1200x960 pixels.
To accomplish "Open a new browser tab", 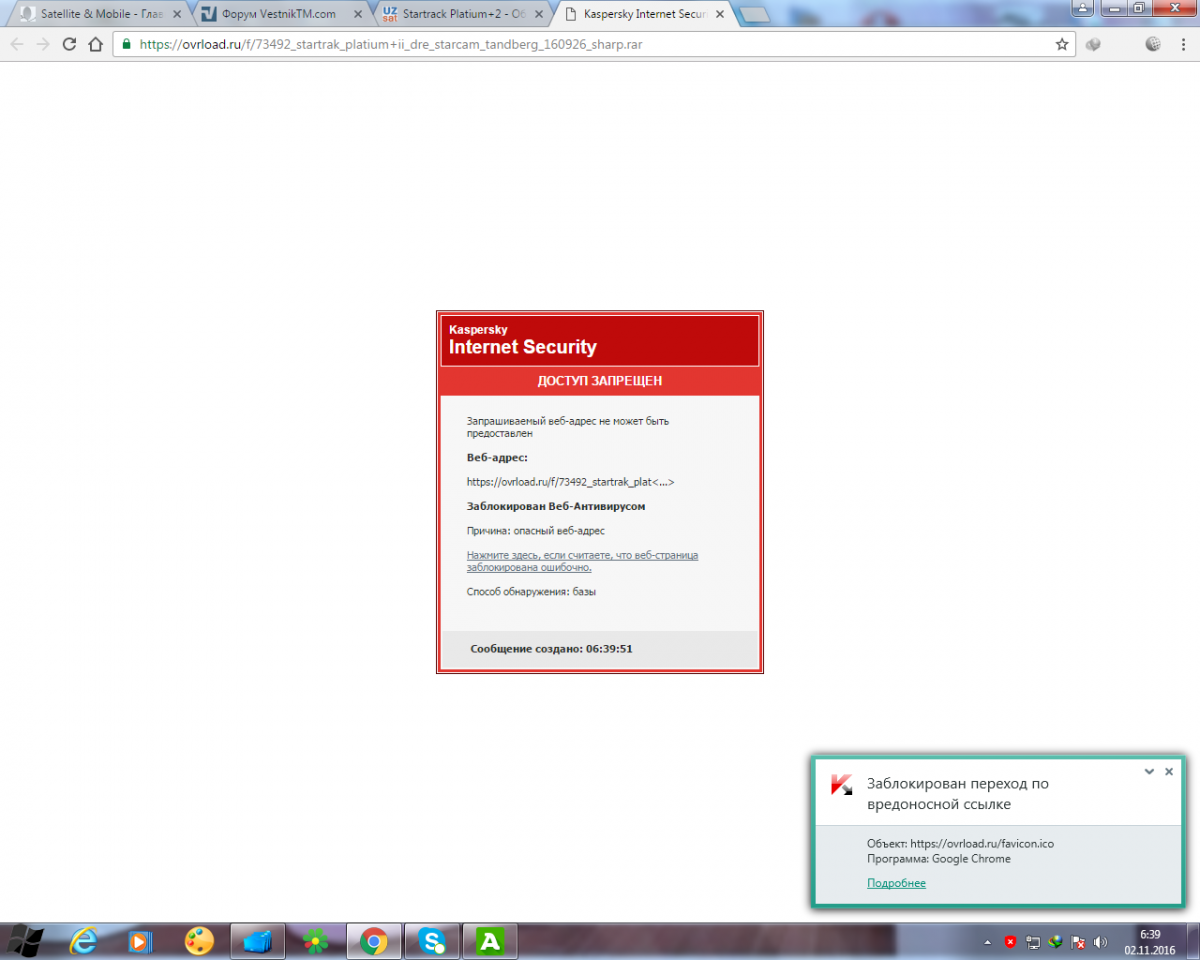I will (753, 15).
